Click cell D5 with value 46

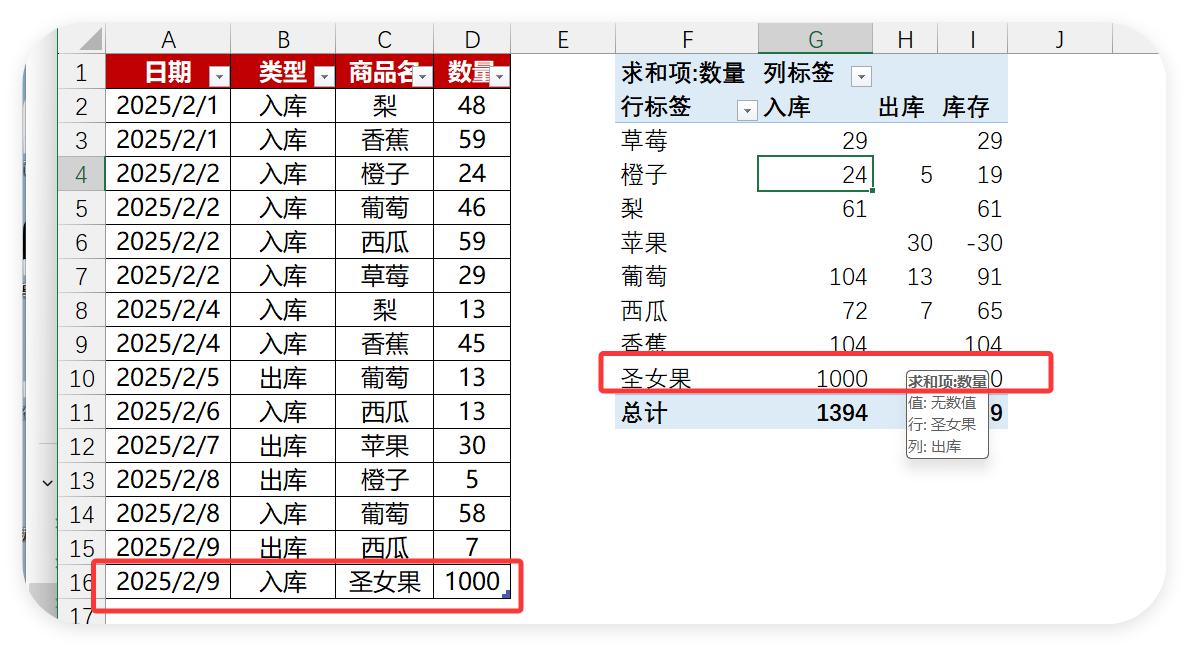point(472,208)
